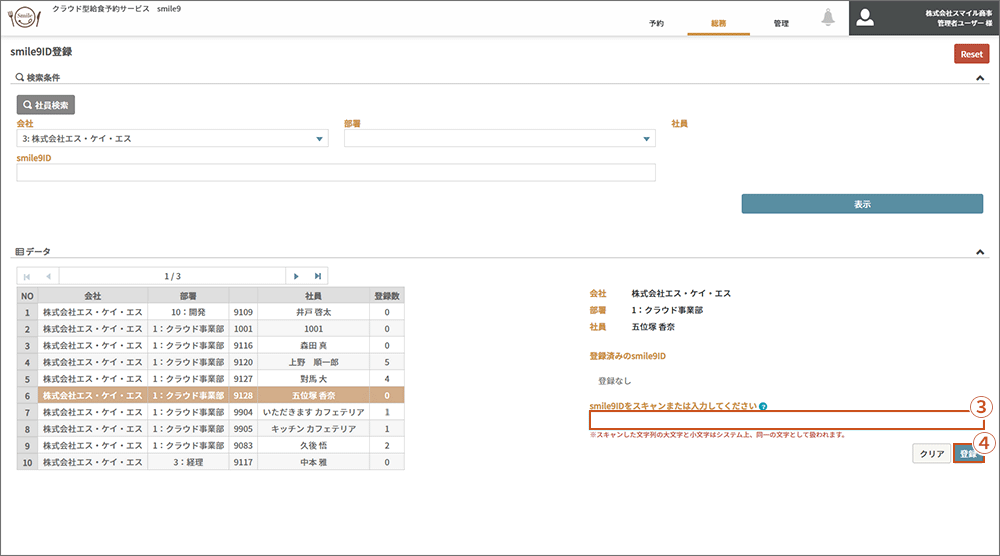This screenshot has width=1000, height=556.
Task: Click the page indicator 1 / 3
Action: tap(172, 276)
